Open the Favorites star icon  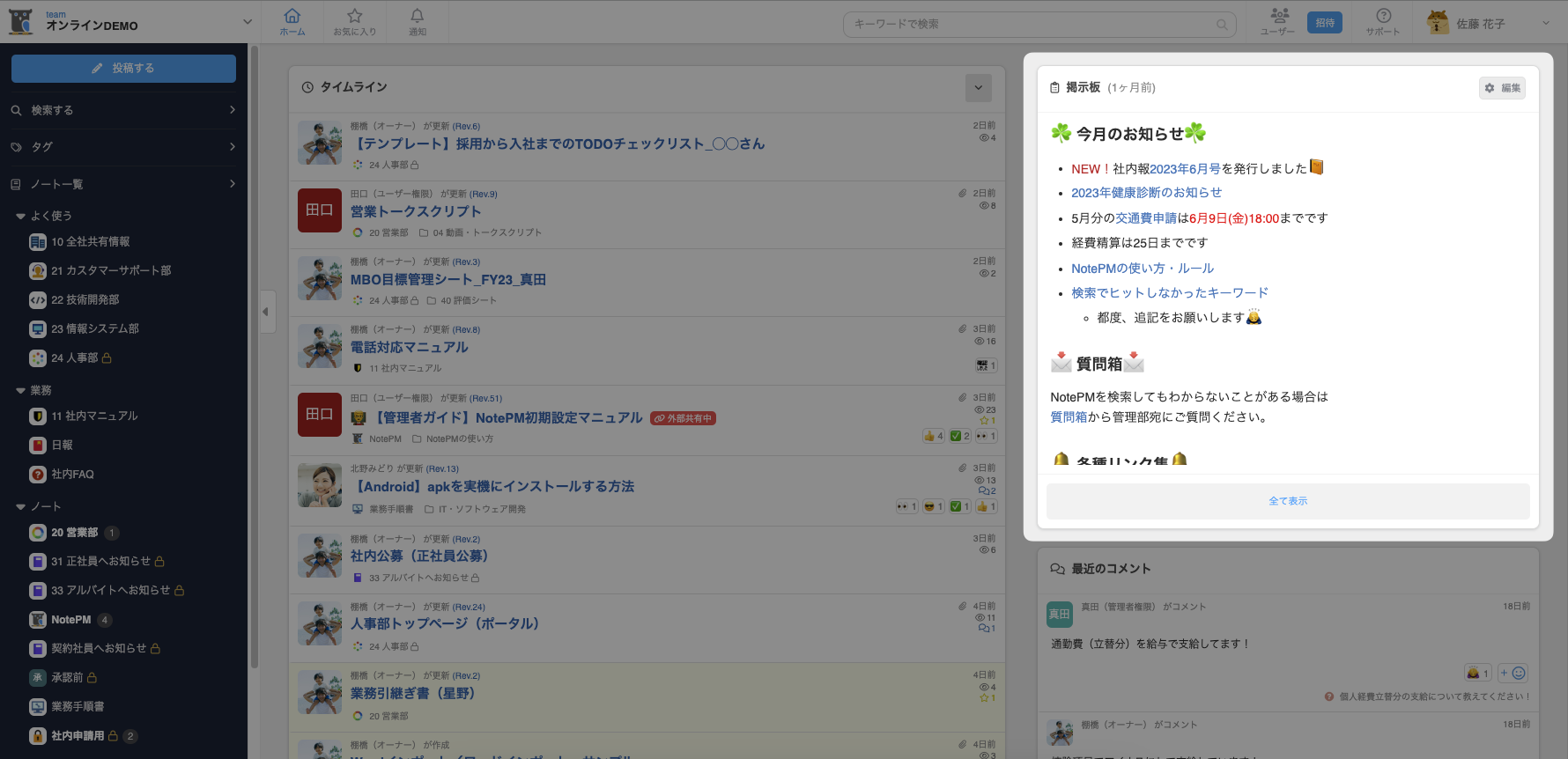coord(354,21)
